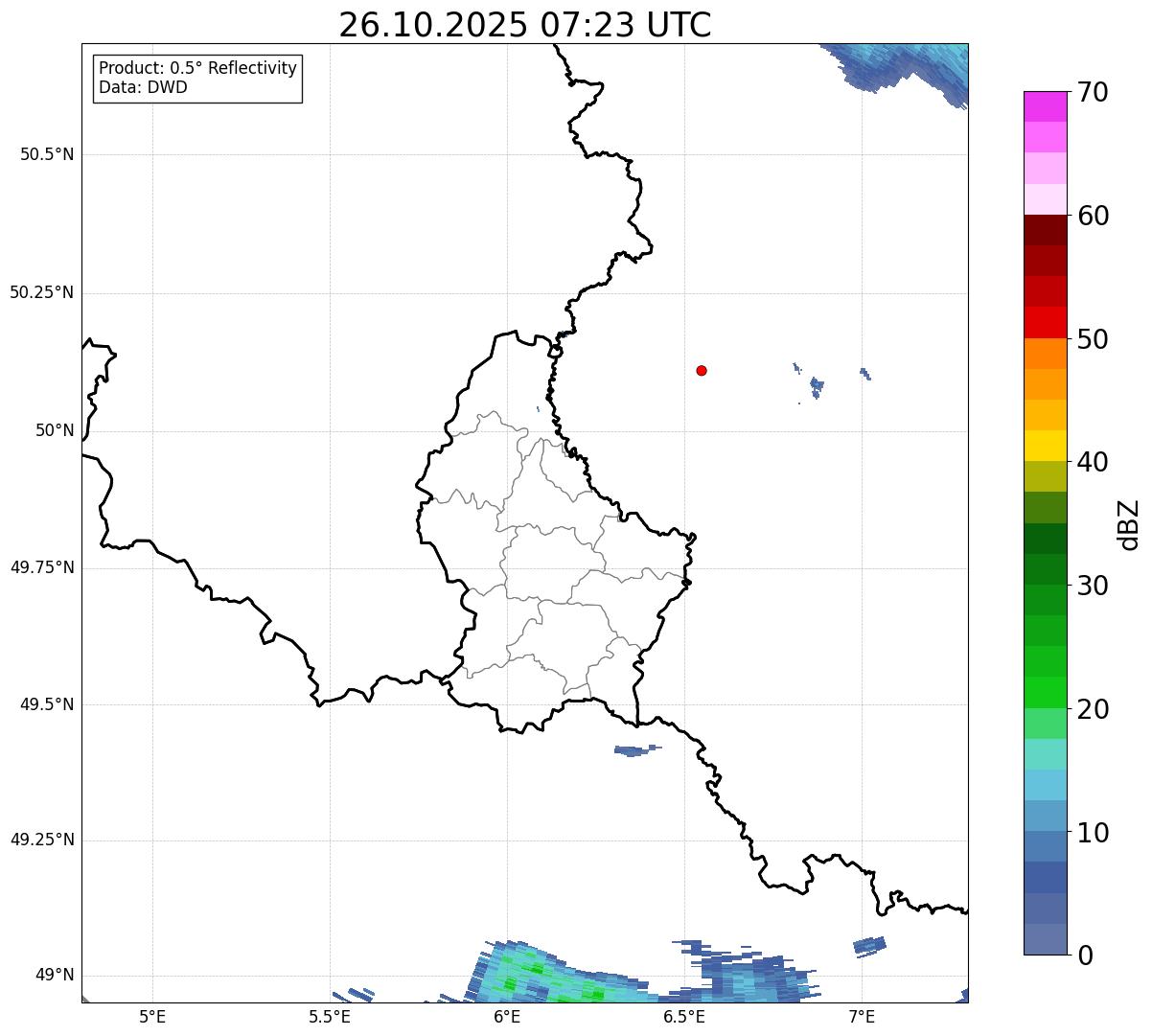
Task: Pick the dark maroon swatch just below 60 dBZ
Action: tap(1045, 230)
